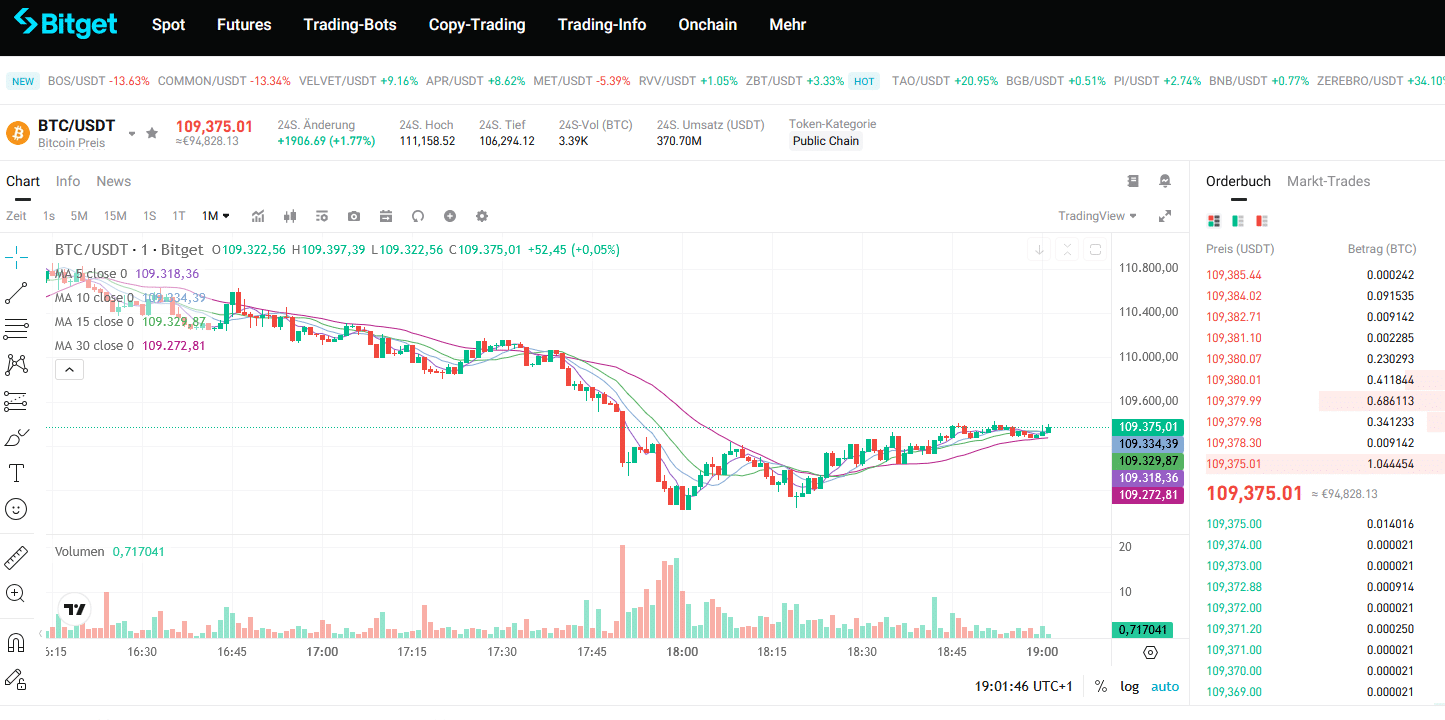The image size is (1445, 720).
Task: Open the chart display settings list icon
Action: click(322, 216)
